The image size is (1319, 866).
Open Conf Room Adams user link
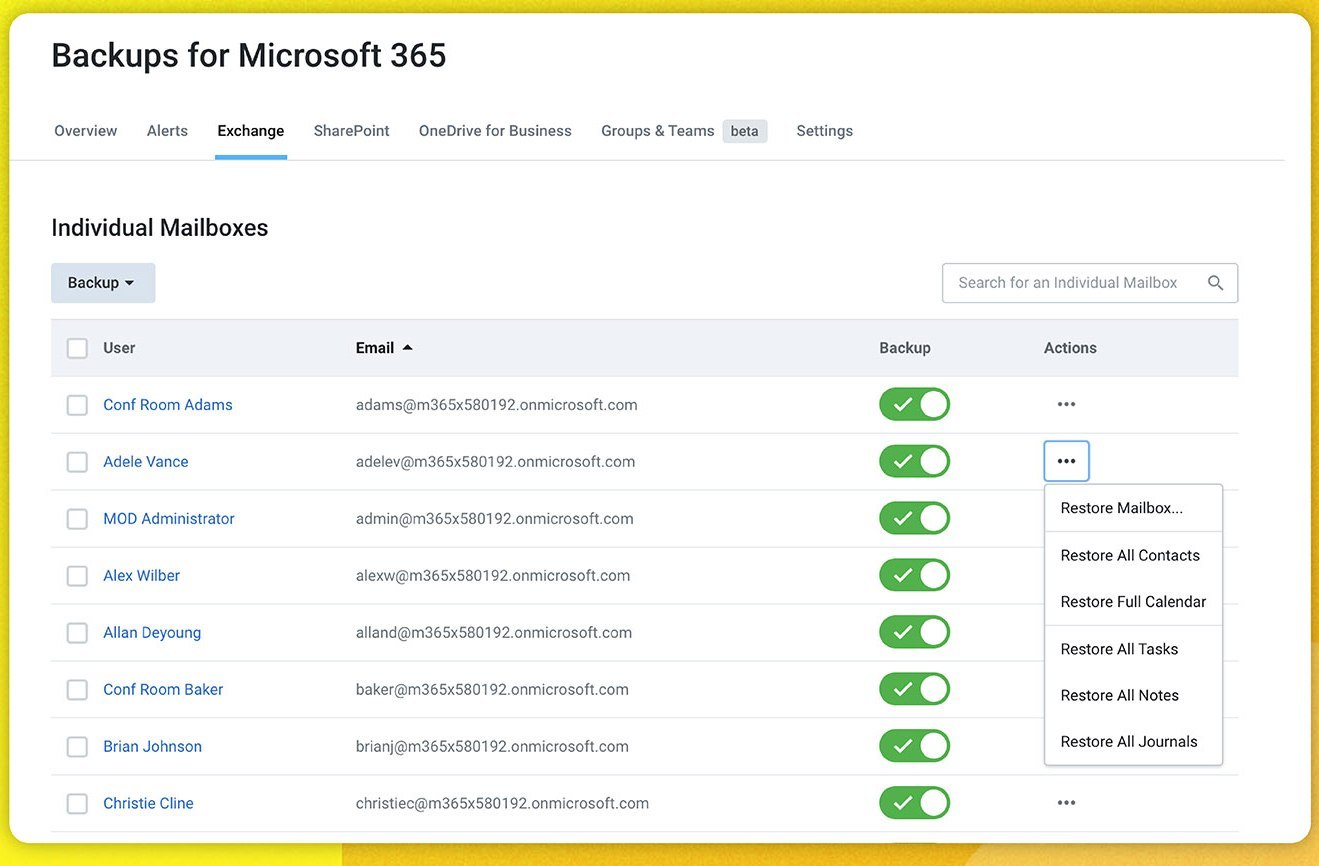pyautogui.click(x=168, y=405)
